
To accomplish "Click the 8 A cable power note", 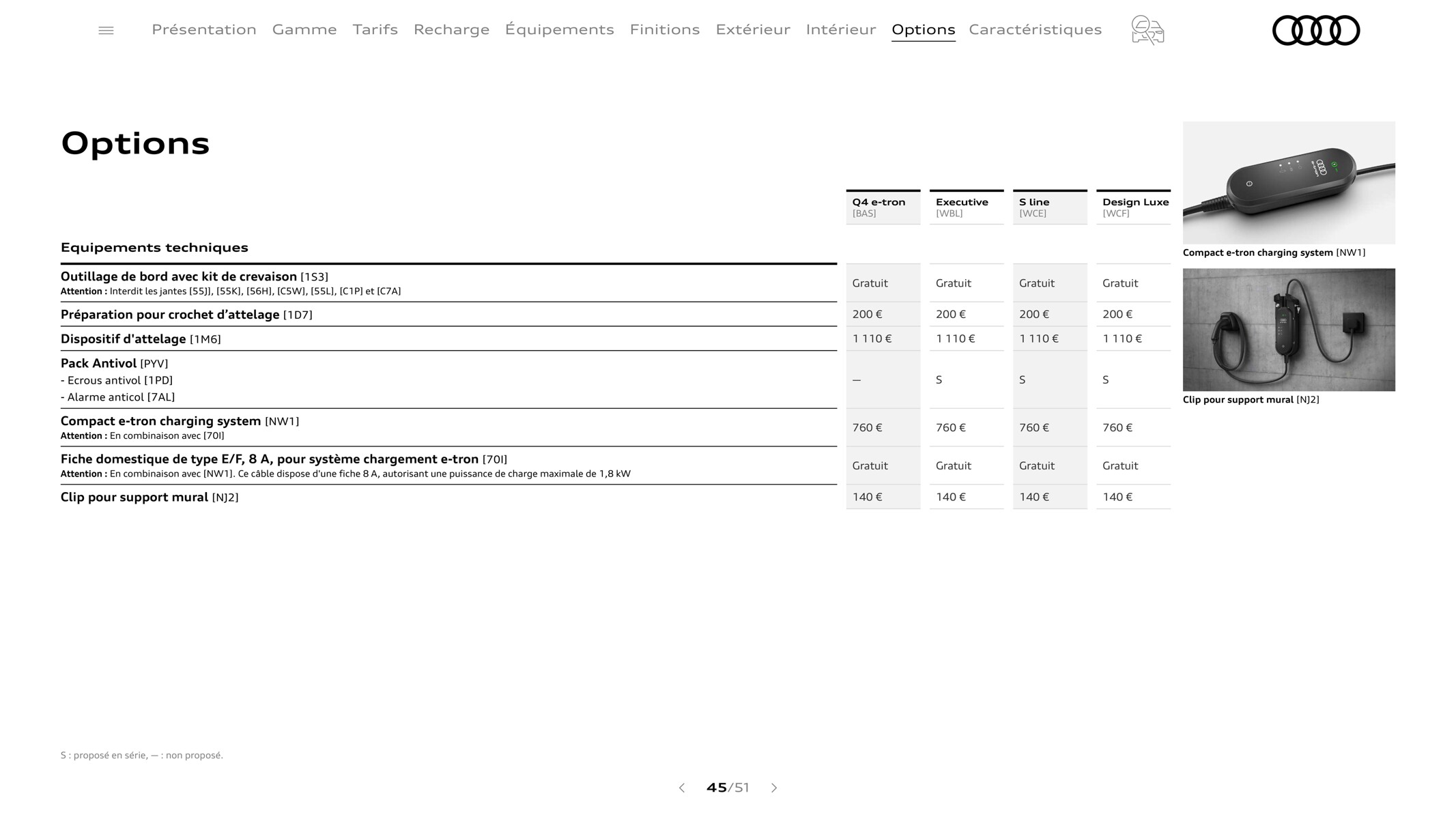I will click(x=345, y=474).
